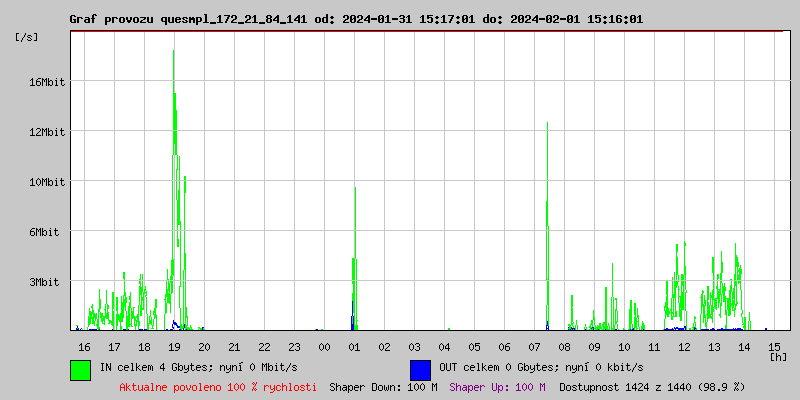The image size is (800, 400).
Task: Click the [h] hours unit label
Action: [x=777, y=356]
